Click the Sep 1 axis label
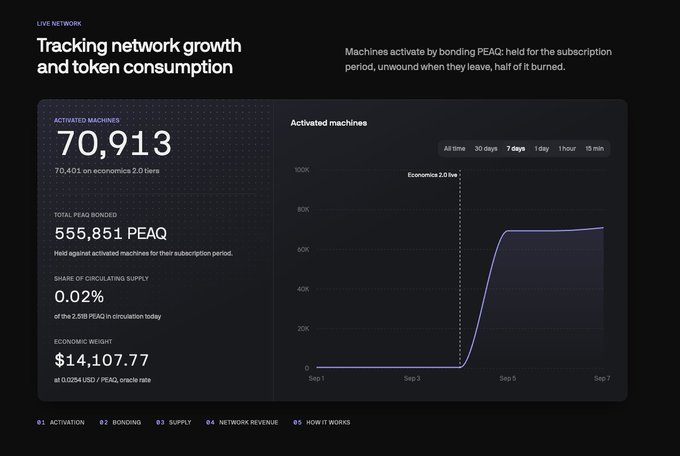Screen dimensions: 680x456 (x=316, y=378)
